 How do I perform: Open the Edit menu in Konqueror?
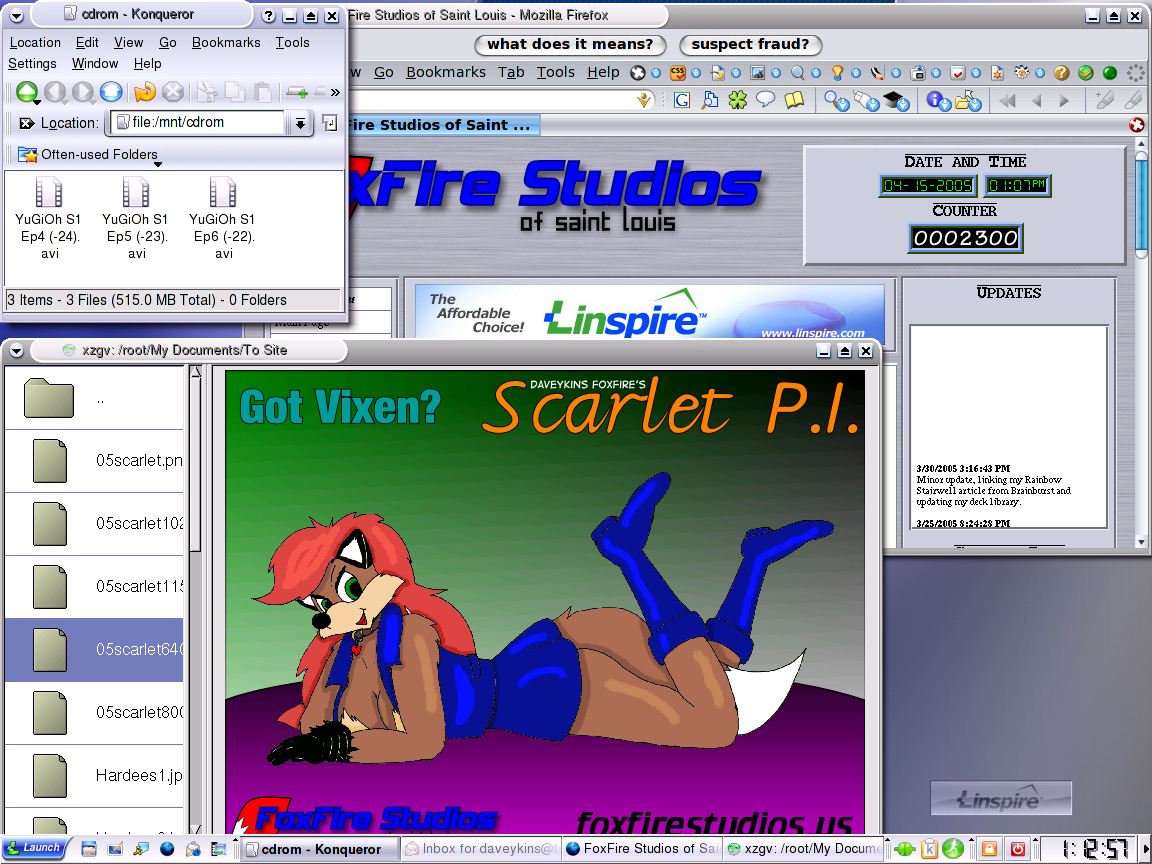(x=87, y=43)
